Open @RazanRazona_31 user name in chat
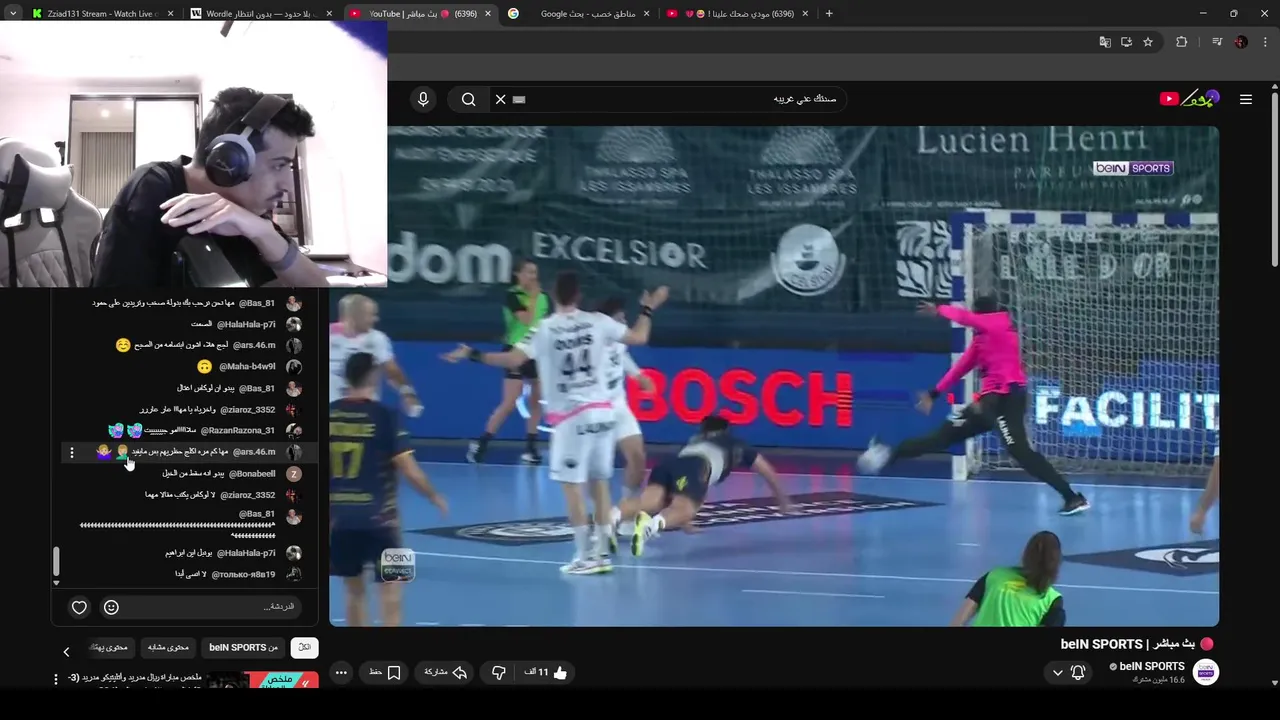1280x720 pixels. coord(237,431)
